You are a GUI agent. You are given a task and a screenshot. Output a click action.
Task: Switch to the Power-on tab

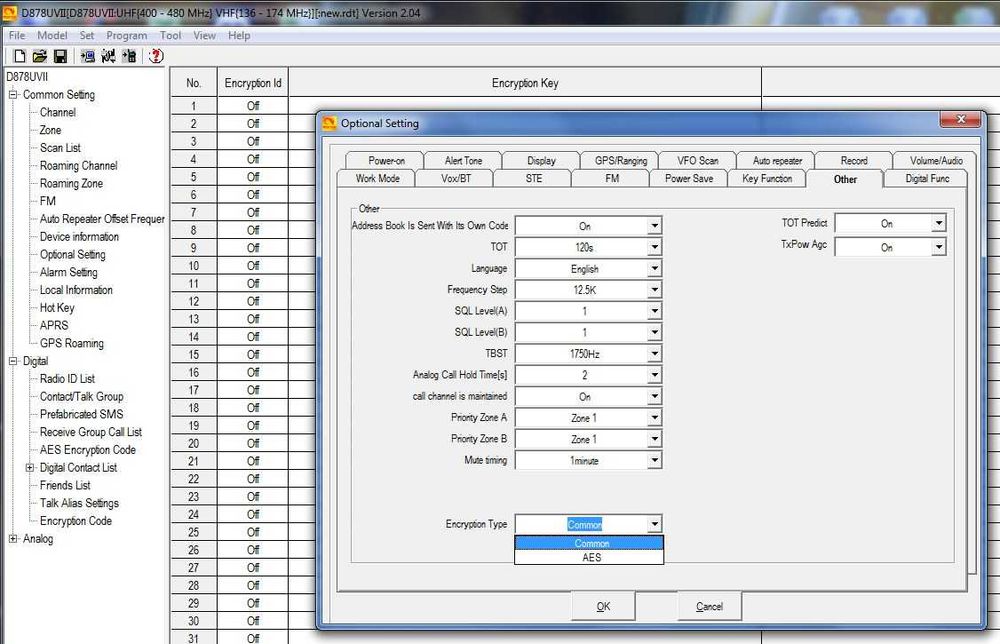click(386, 161)
